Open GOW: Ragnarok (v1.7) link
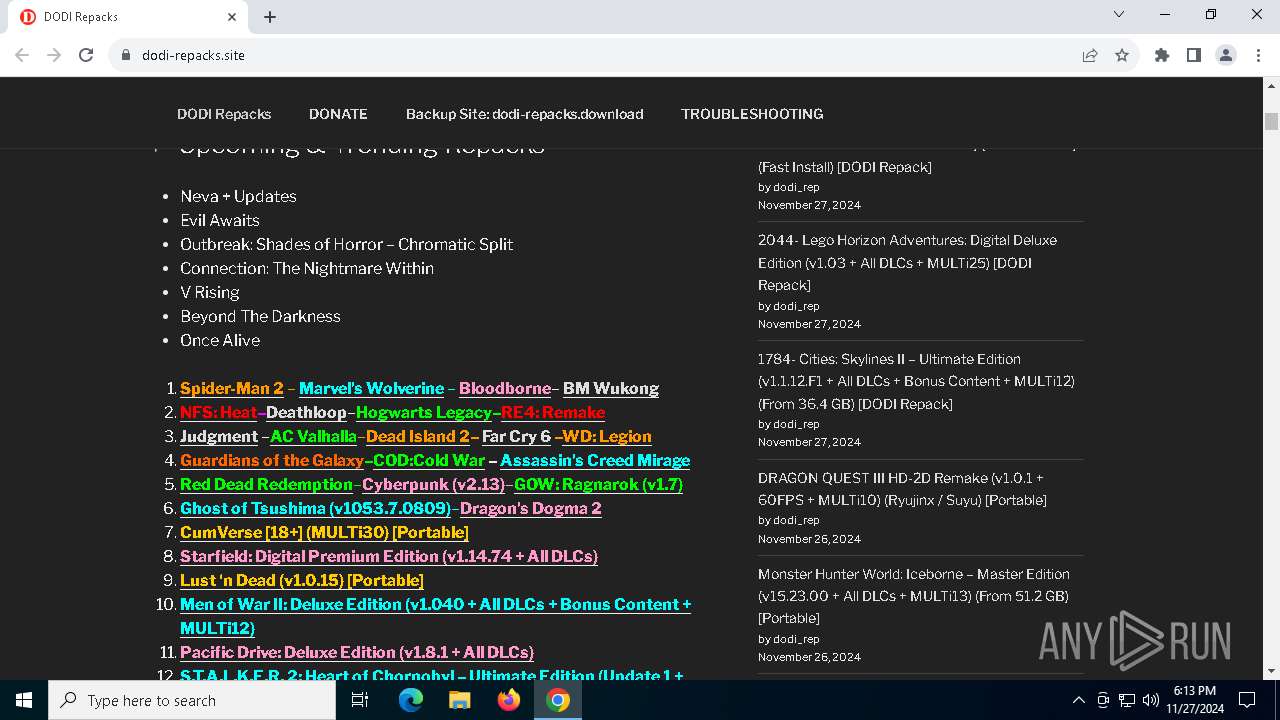The width and height of the screenshot is (1280, 720). pyautogui.click(x=598, y=484)
